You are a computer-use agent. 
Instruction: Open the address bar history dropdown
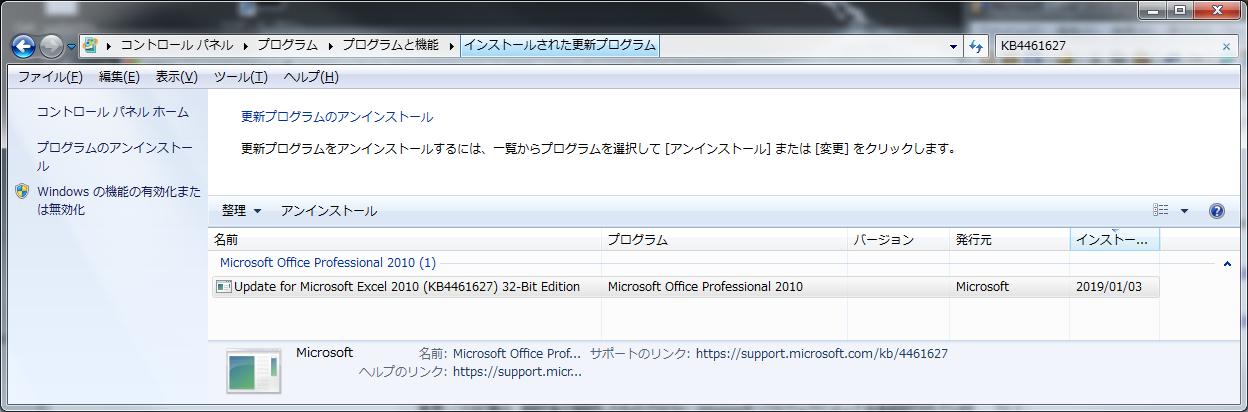click(x=953, y=47)
